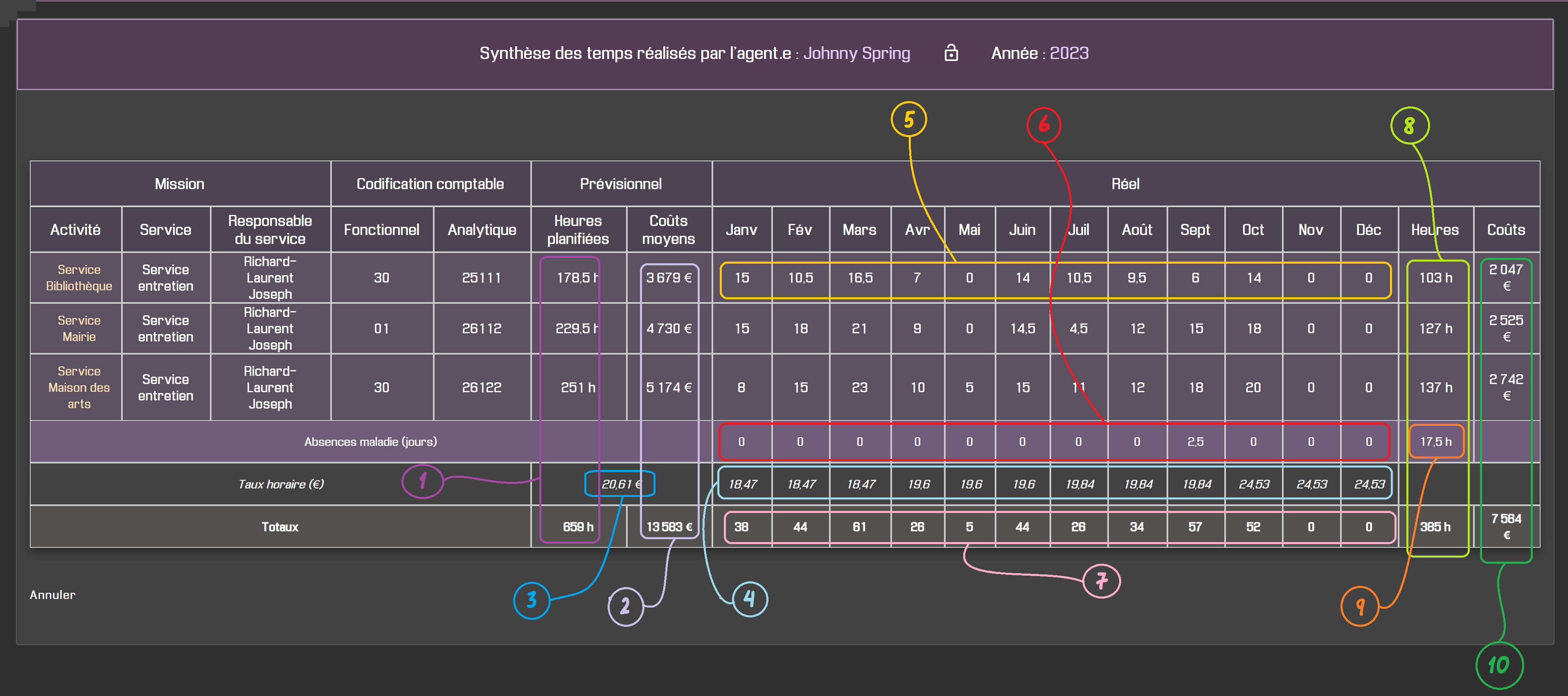Image resolution: width=1568 pixels, height=696 pixels.
Task: Click total planned hours 659 h
Action: pyautogui.click(x=578, y=527)
